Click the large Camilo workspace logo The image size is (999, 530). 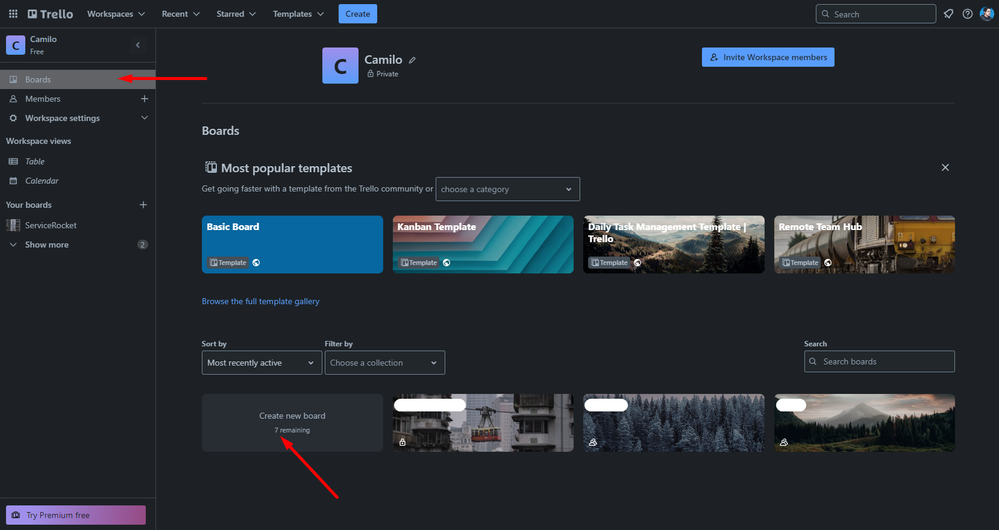pos(340,66)
